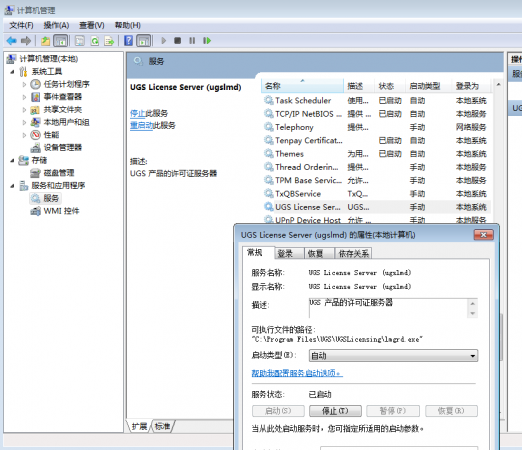Image resolution: width=522 pixels, height=450 pixels.
Task: Select the UGS License Ser... row
Action: 376,207
